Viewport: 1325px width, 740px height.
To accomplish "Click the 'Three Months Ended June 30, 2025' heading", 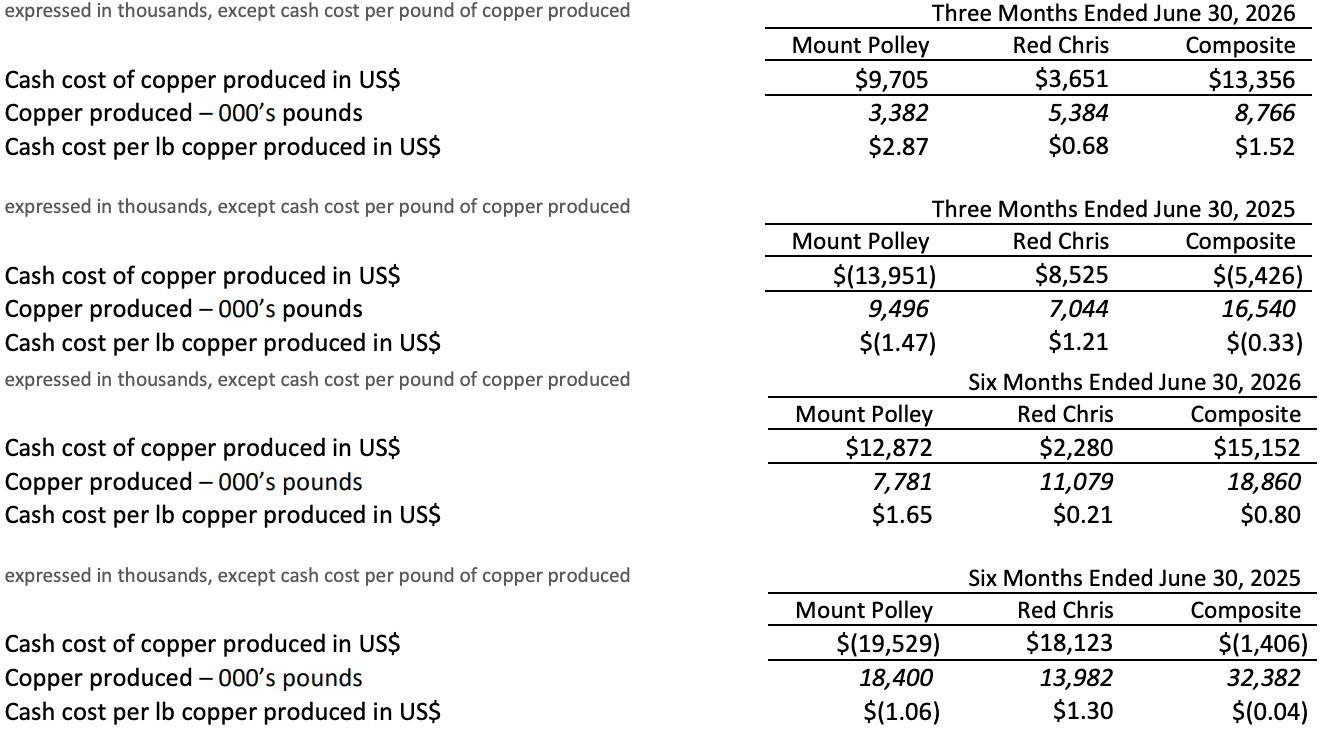I will pos(1113,209).
